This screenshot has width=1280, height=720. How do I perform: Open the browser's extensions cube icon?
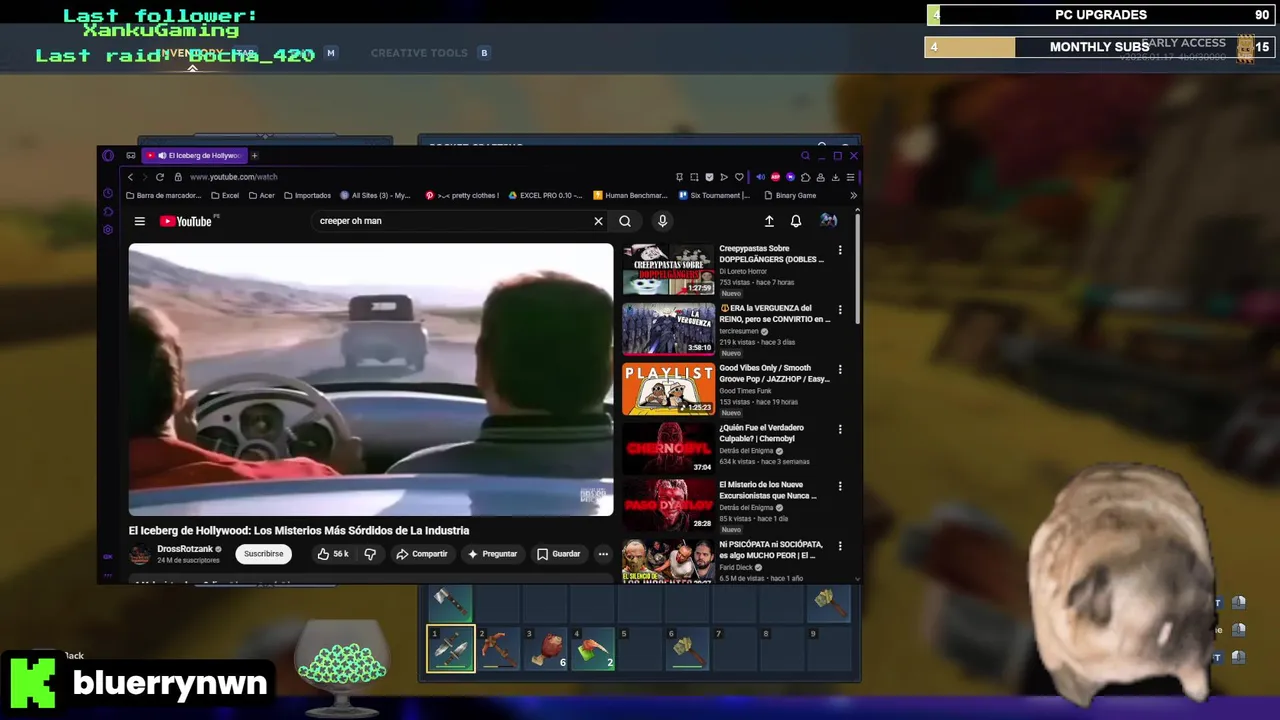pos(805,177)
